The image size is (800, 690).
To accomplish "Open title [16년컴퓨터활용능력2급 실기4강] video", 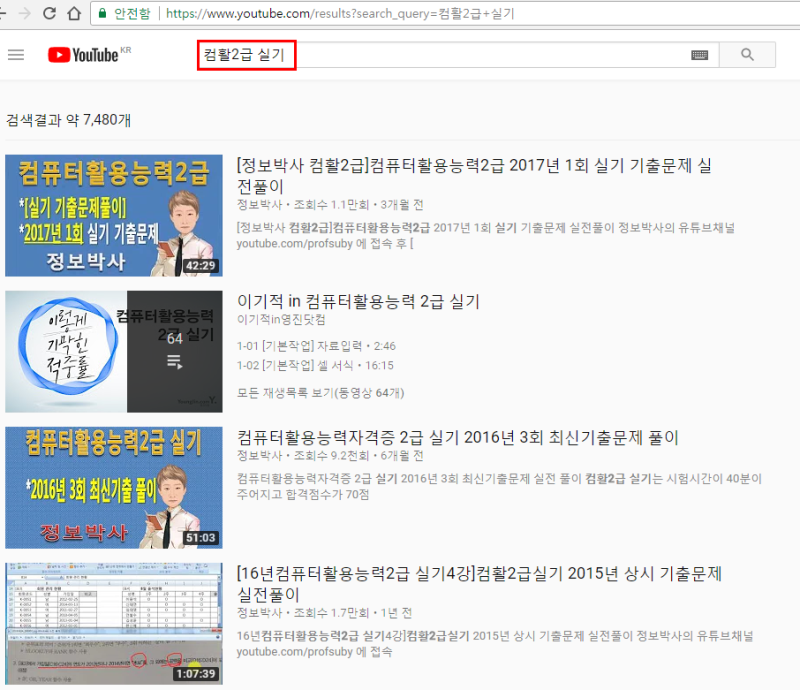I will [x=479, y=584].
